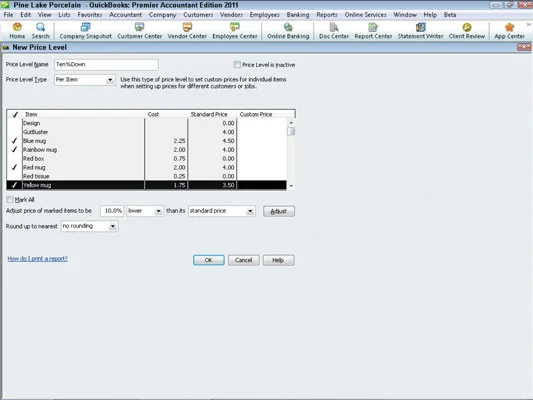Viewport: 533px width, 400px height.
Task: Open the Employee Center icon
Action: pyautogui.click(x=235, y=31)
